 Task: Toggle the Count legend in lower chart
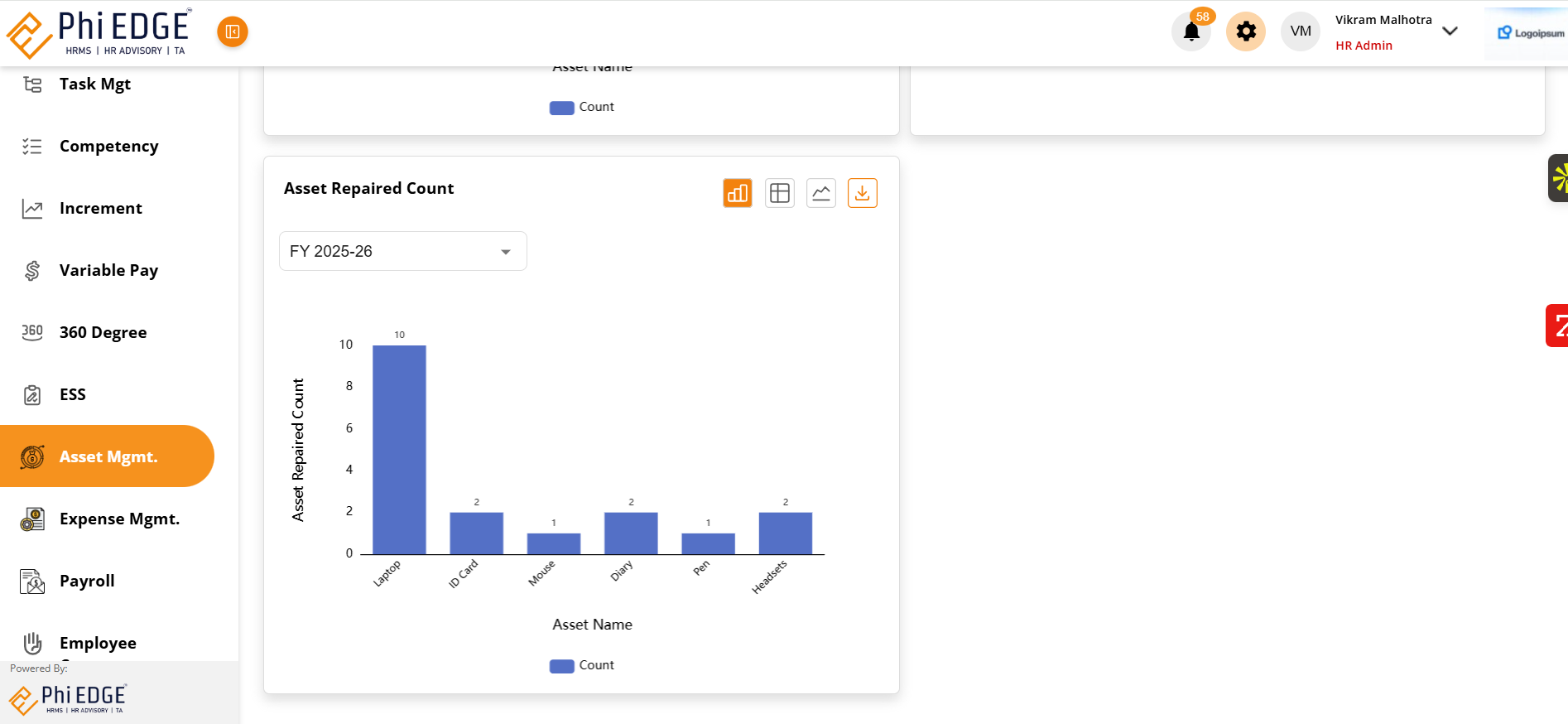582,665
